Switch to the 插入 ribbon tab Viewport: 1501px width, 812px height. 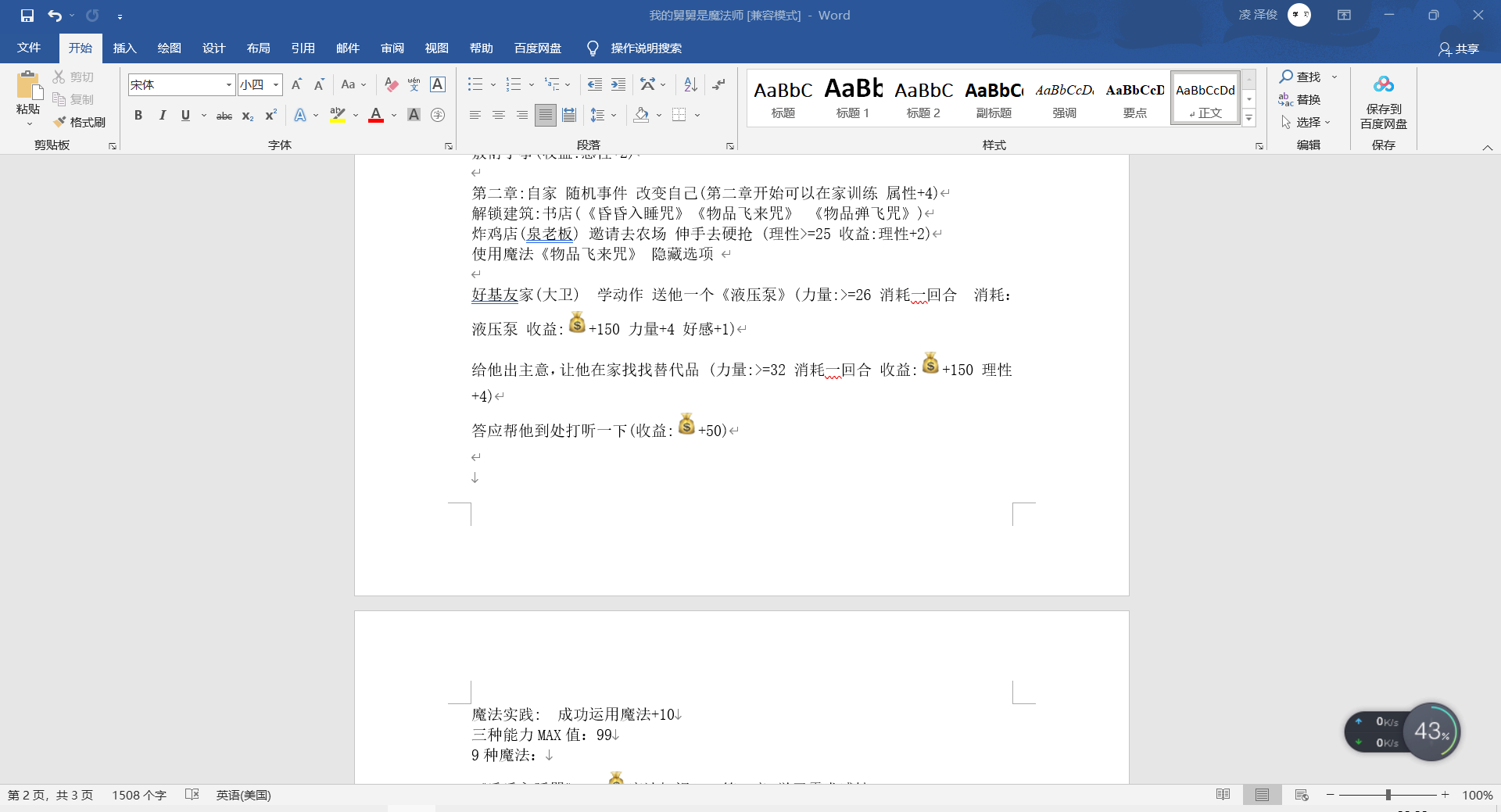click(124, 48)
